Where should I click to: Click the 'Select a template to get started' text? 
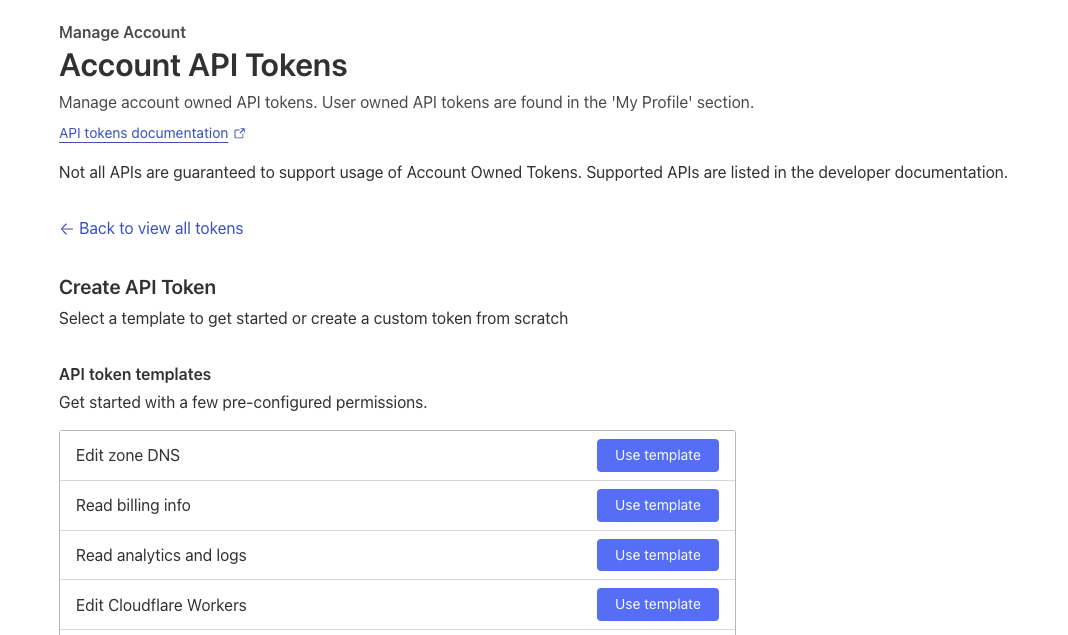313,318
